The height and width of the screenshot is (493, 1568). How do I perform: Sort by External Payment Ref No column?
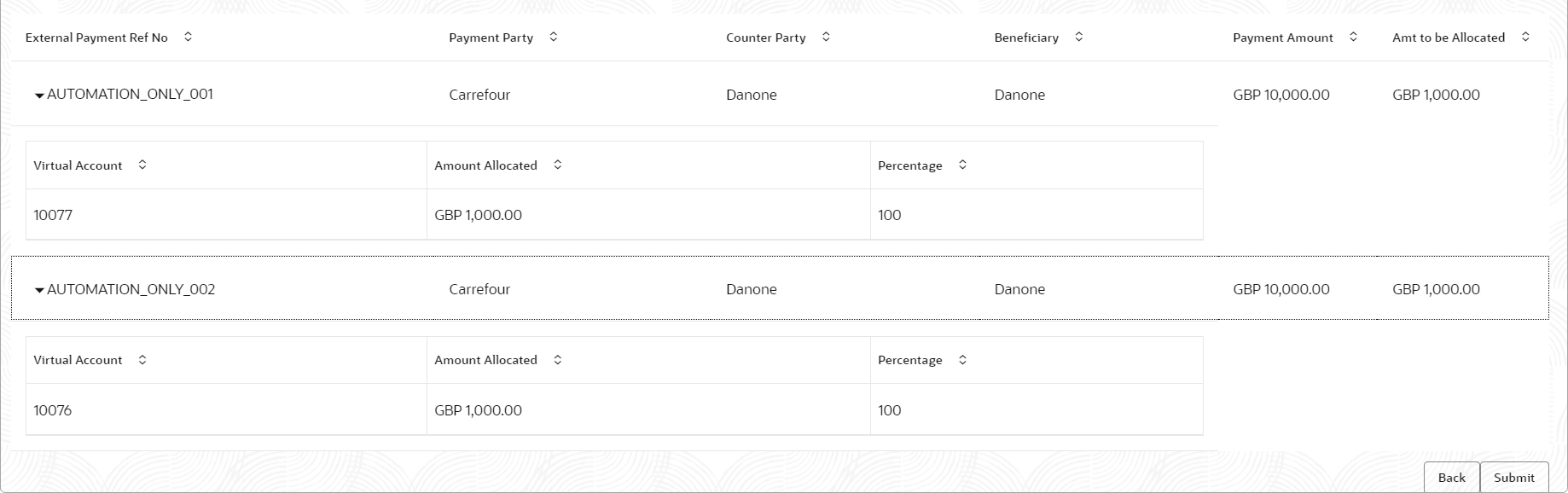click(189, 37)
